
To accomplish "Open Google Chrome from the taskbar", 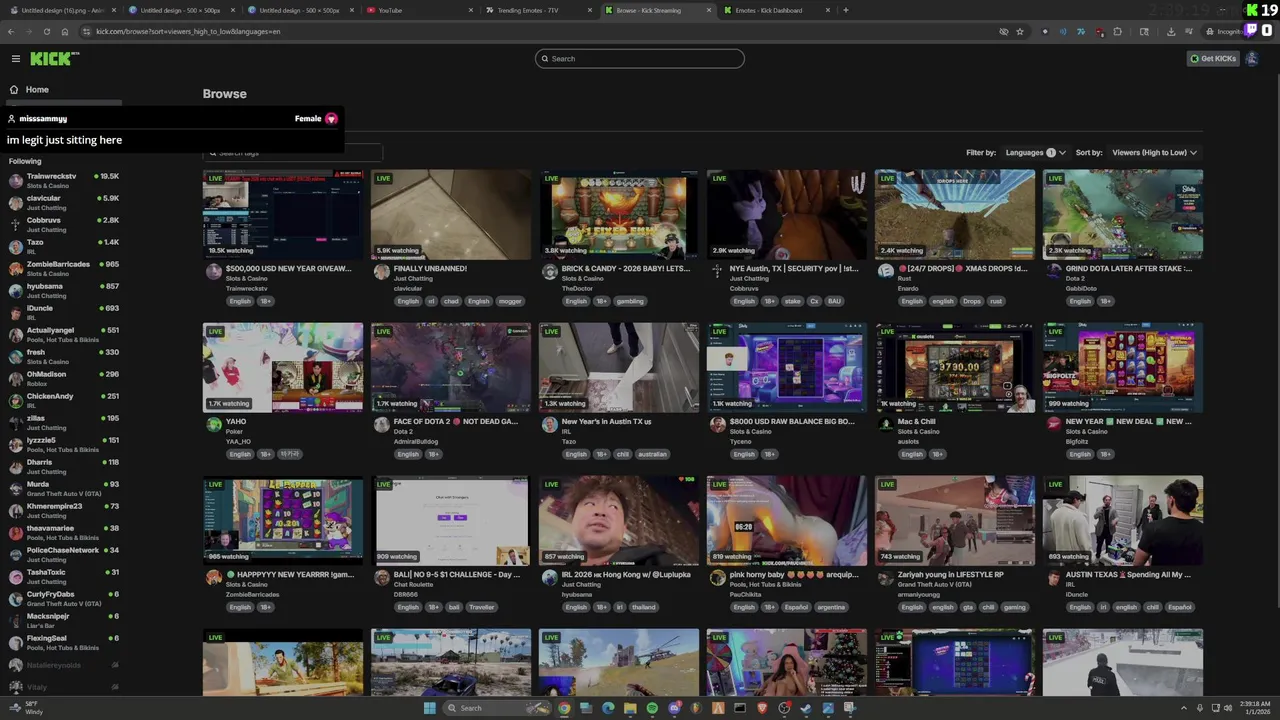I will pos(564,708).
